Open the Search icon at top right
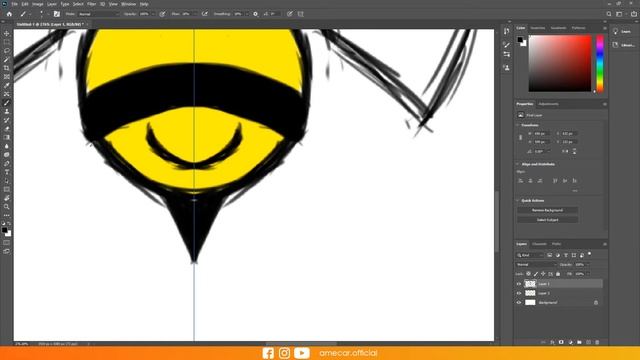Image resolution: width=640 pixels, height=360 pixels. click(609, 14)
